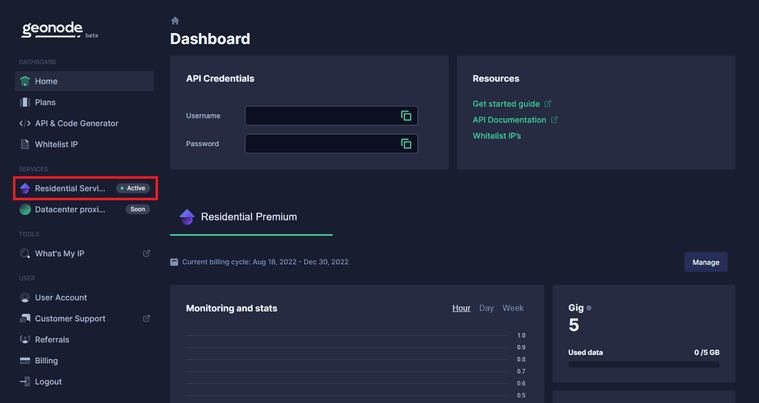
Task: Click external icon next to API Documentation
Action: (x=554, y=119)
